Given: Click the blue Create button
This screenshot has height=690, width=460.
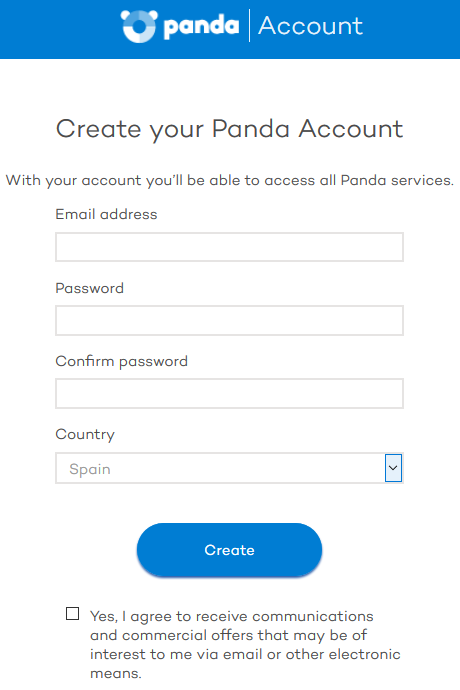Looking at the screenshot, I should [229, 550].
